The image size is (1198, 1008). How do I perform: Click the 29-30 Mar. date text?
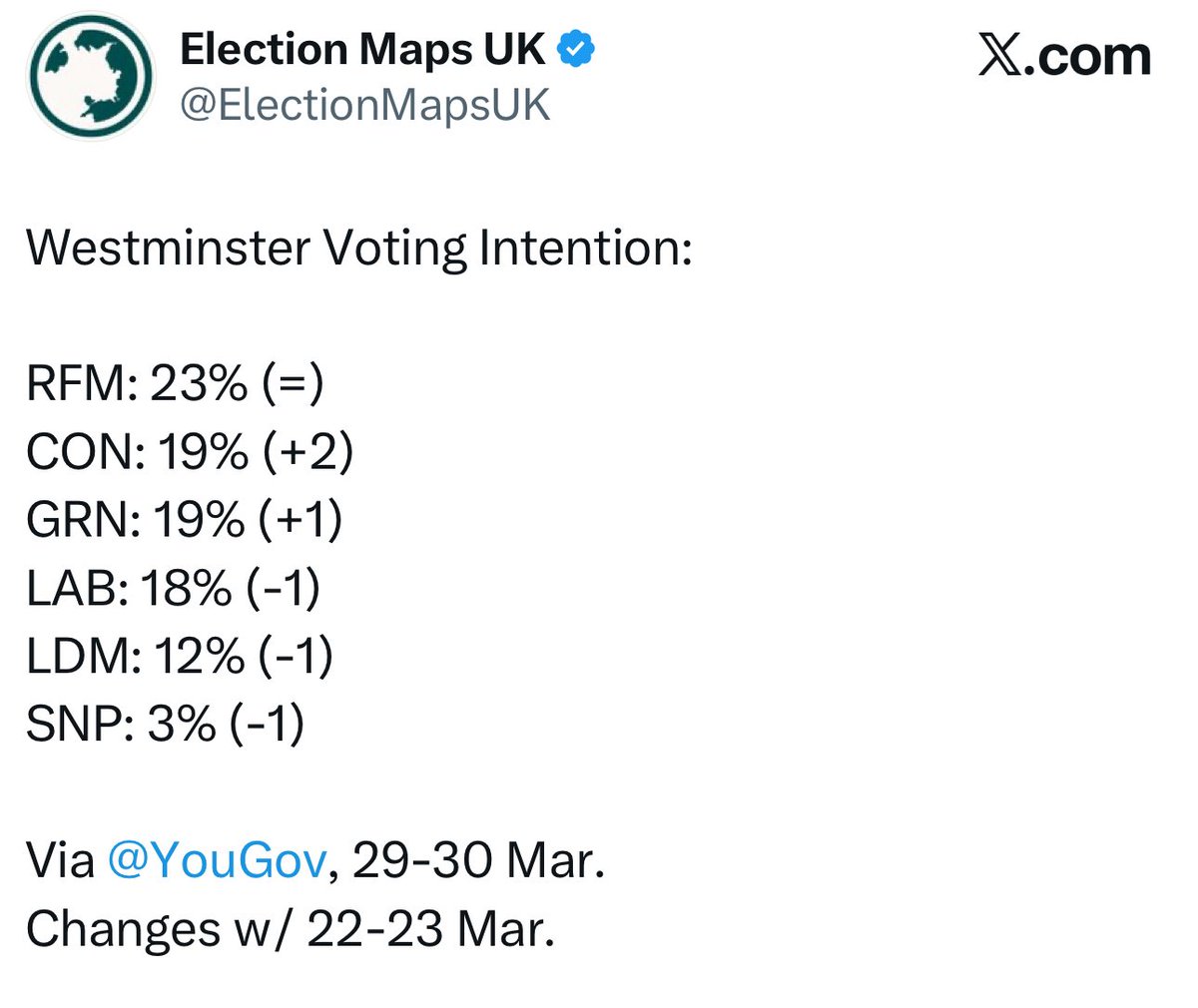[479, 859]
